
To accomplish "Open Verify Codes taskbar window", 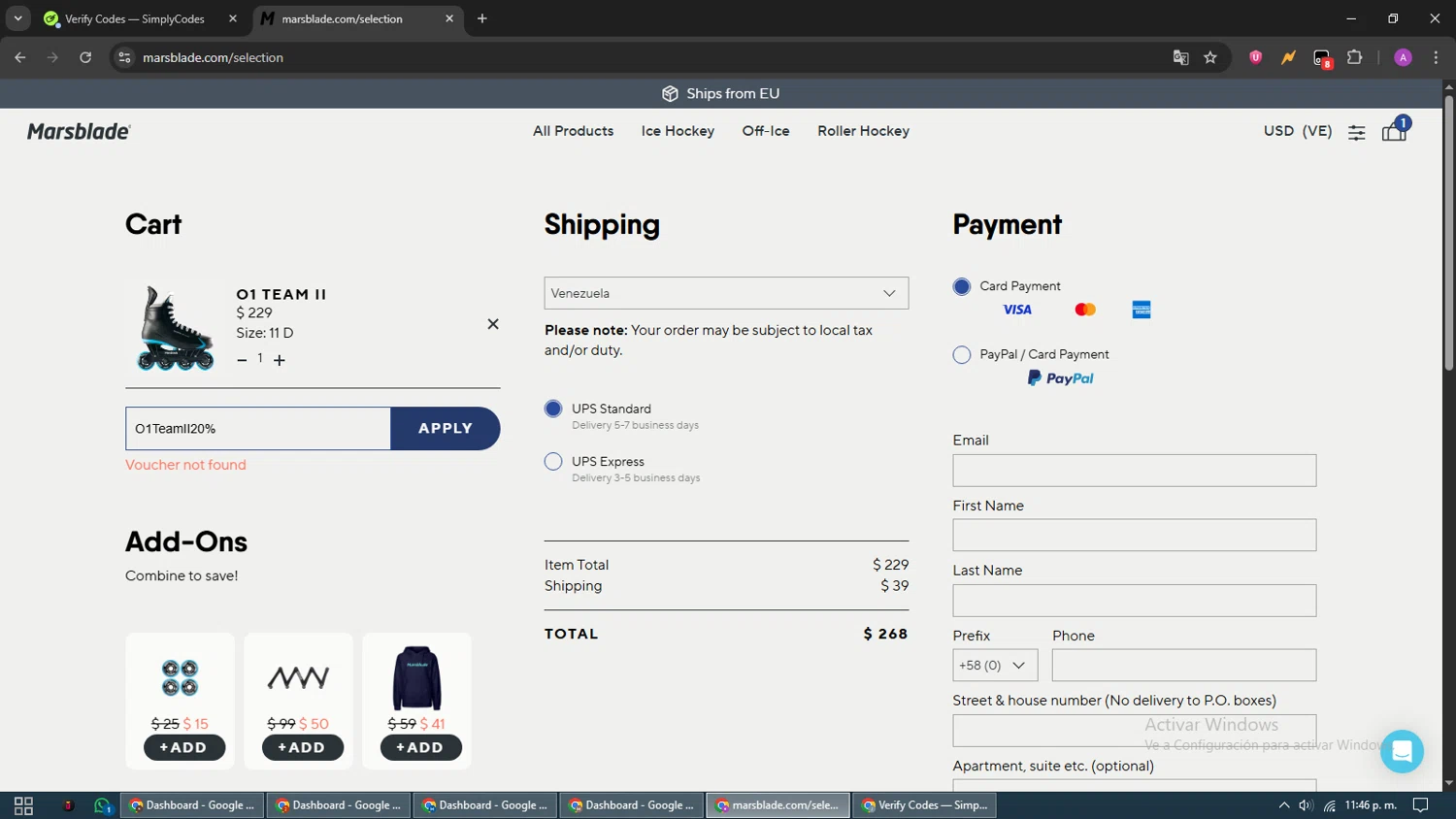I will 924,805.
